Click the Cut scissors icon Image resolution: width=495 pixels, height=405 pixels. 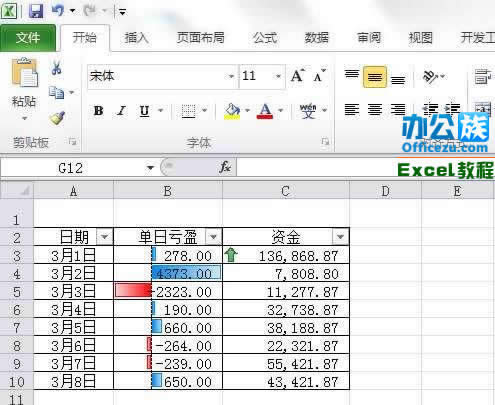[56, 68]
